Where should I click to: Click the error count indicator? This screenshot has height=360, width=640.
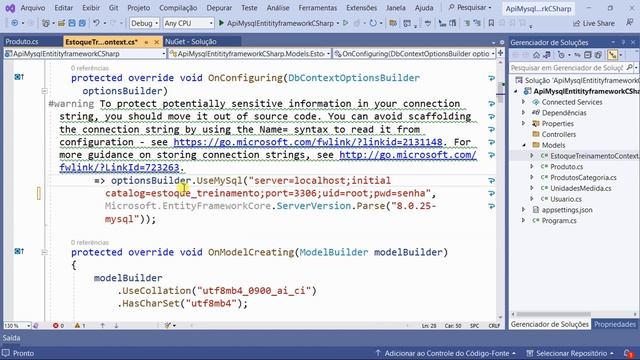pos(58,326)
